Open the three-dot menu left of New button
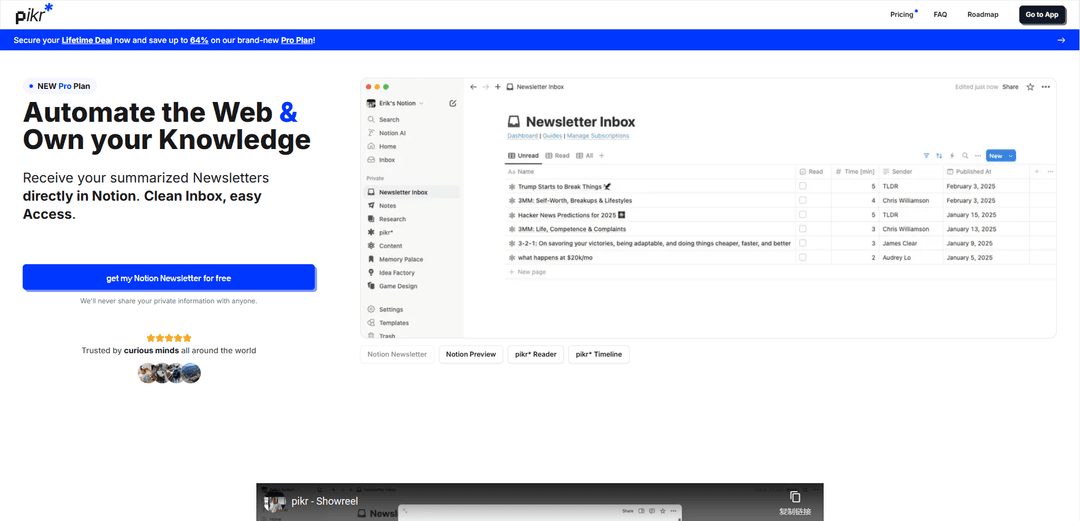Viewport: 1080px width, 521px height. point(978,156)
